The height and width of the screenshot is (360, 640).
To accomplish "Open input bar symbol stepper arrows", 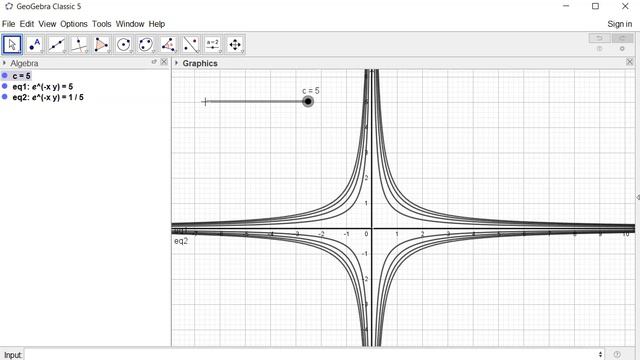I will click(x=600, y=354).
